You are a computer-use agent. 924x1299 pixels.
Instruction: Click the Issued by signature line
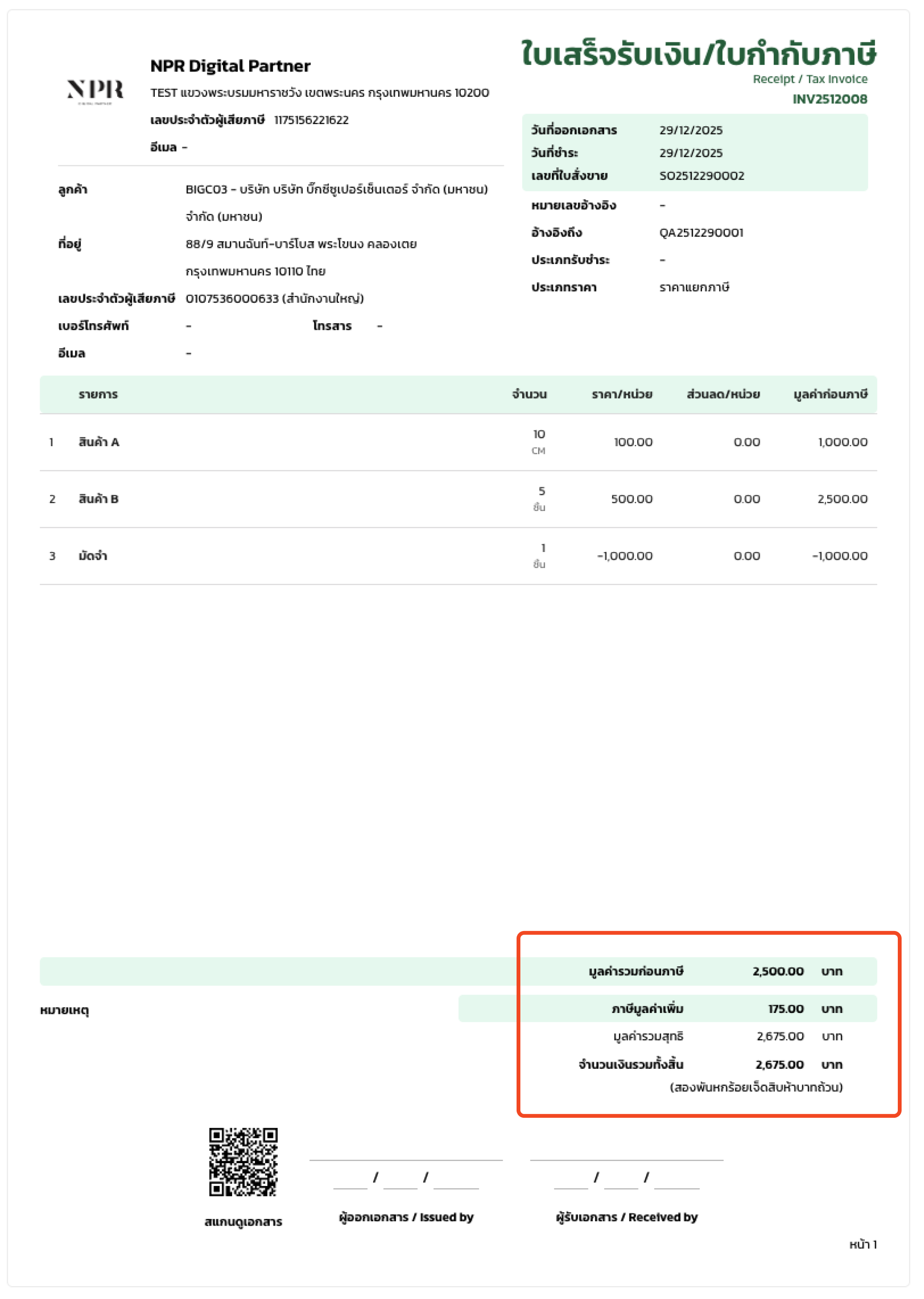click(406, 1160)
